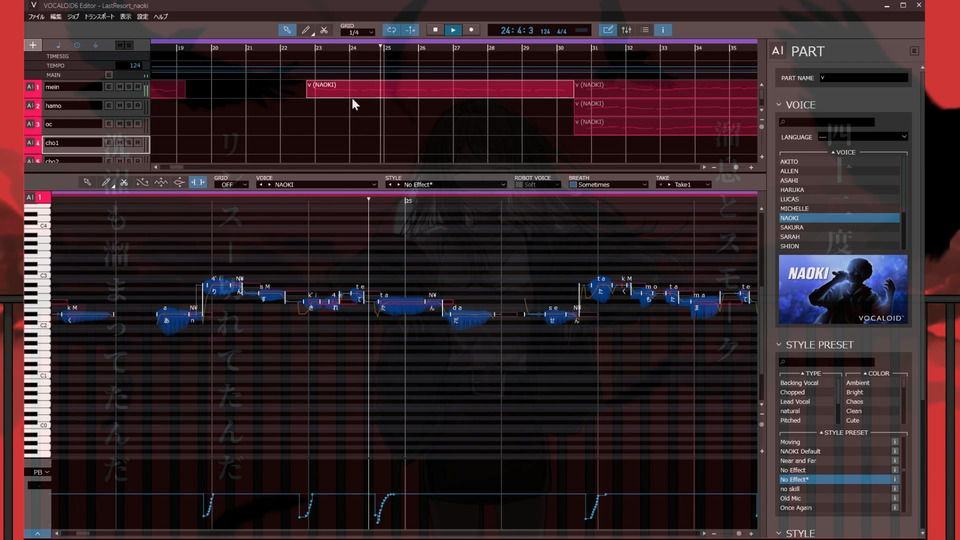Toggle the Breath checkbox
Screen dimensions: 960x540
pos(573,185)
